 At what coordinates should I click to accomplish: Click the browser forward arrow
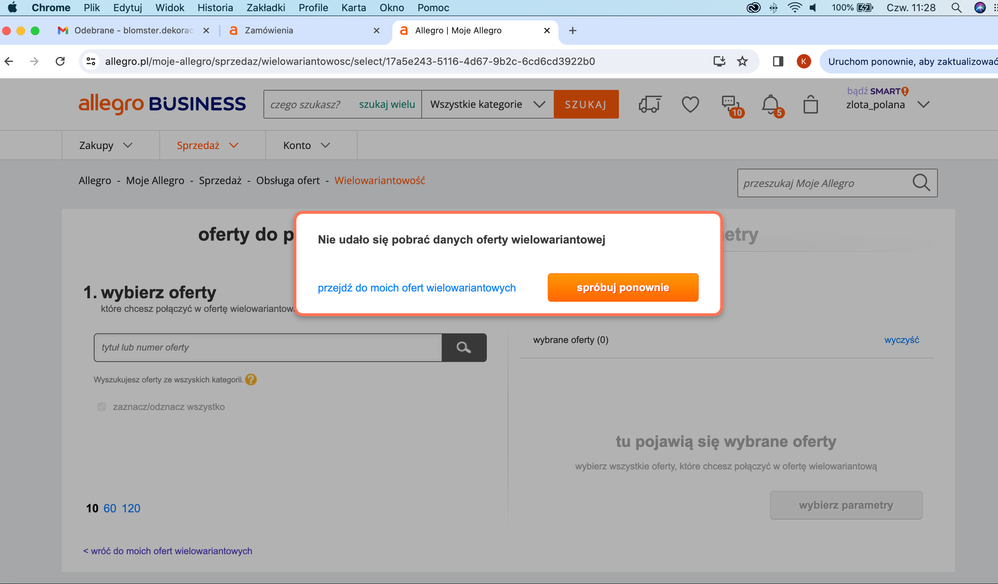click(x=34, y=61)
